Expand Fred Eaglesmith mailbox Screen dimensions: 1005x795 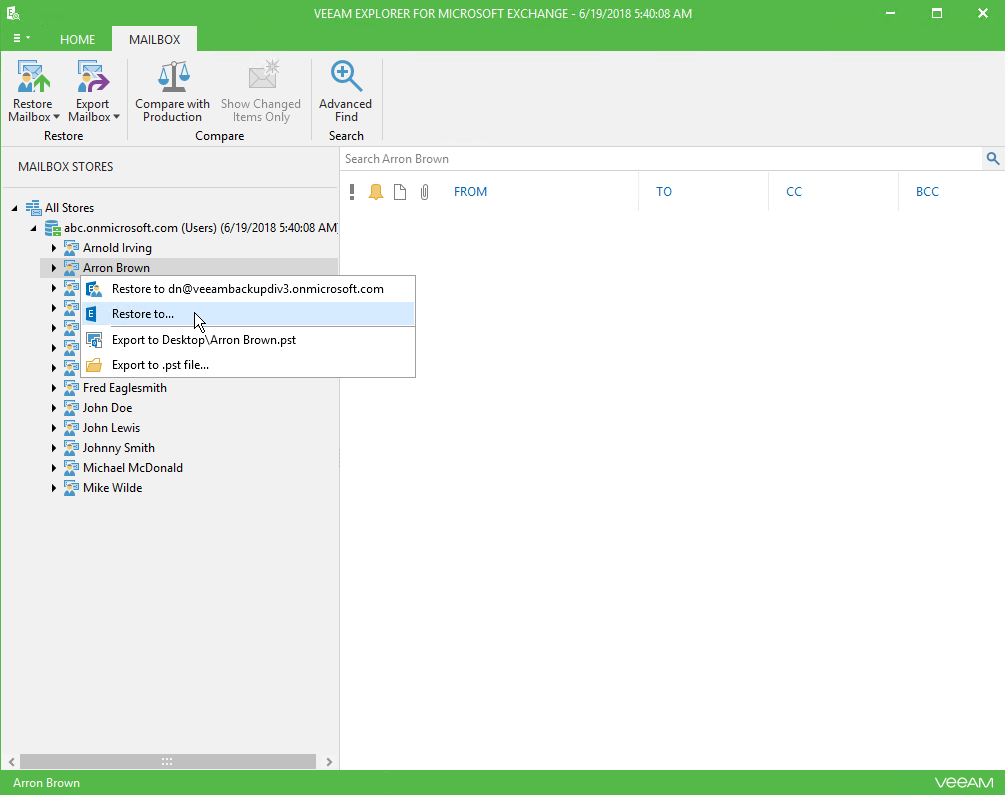click(54, 387)
